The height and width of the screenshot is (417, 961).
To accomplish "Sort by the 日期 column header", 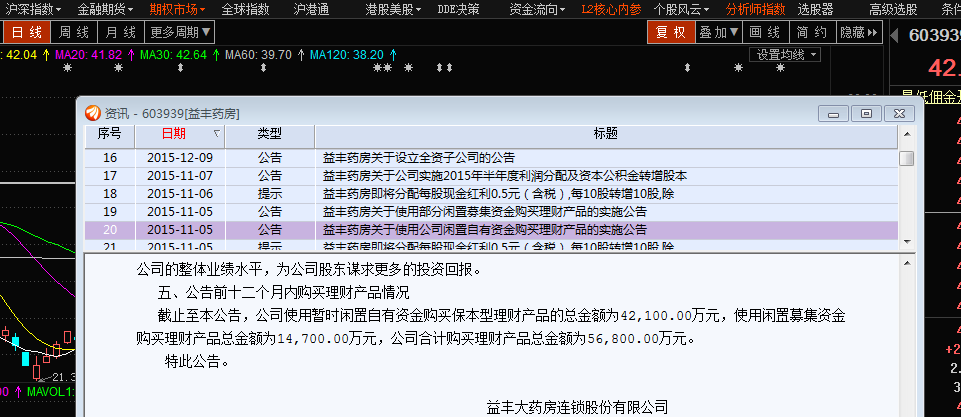I will pyautogui.click(x=180, y=136).
